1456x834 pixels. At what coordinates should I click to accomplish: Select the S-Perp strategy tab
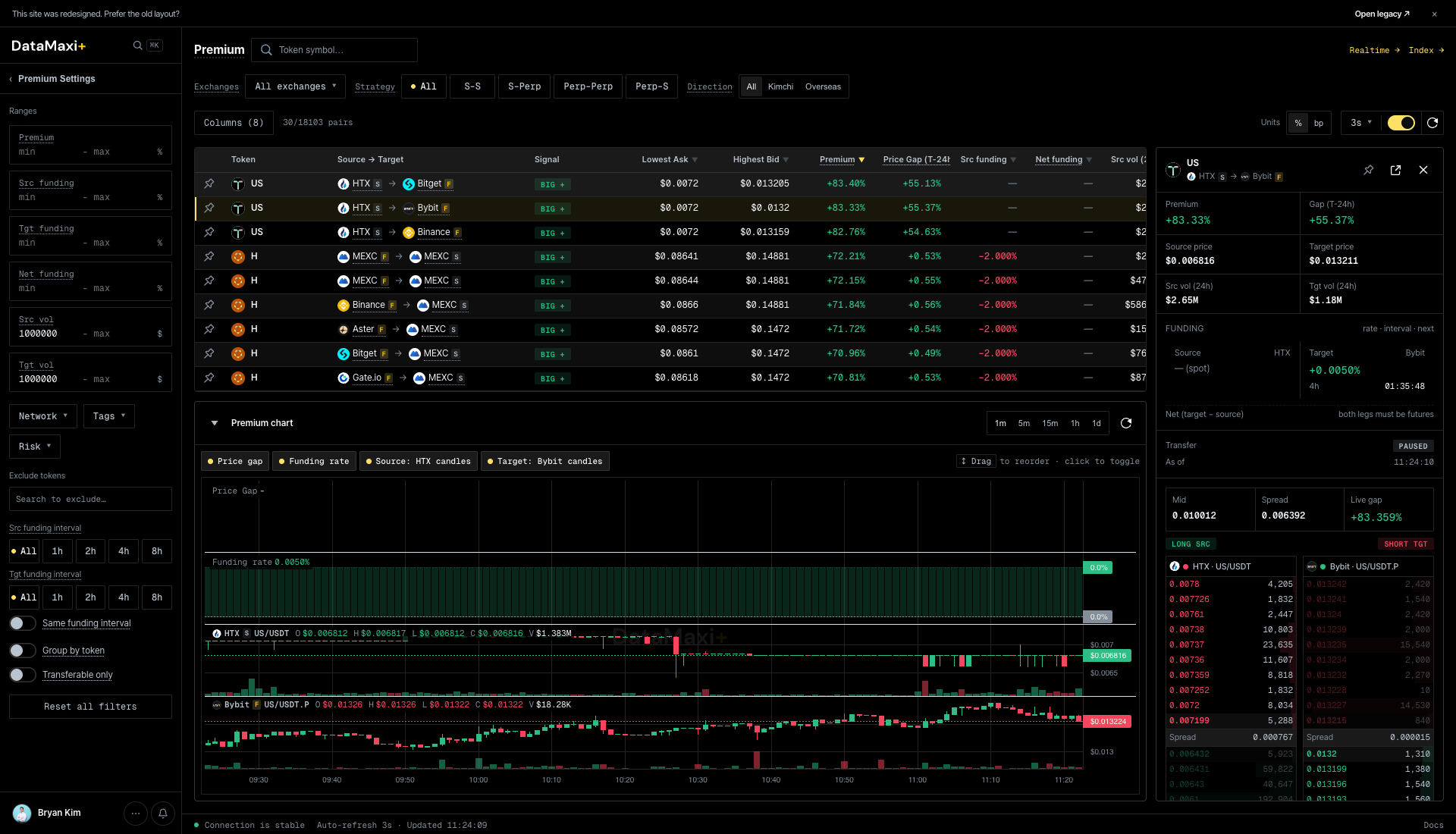[x=524, y=86]
